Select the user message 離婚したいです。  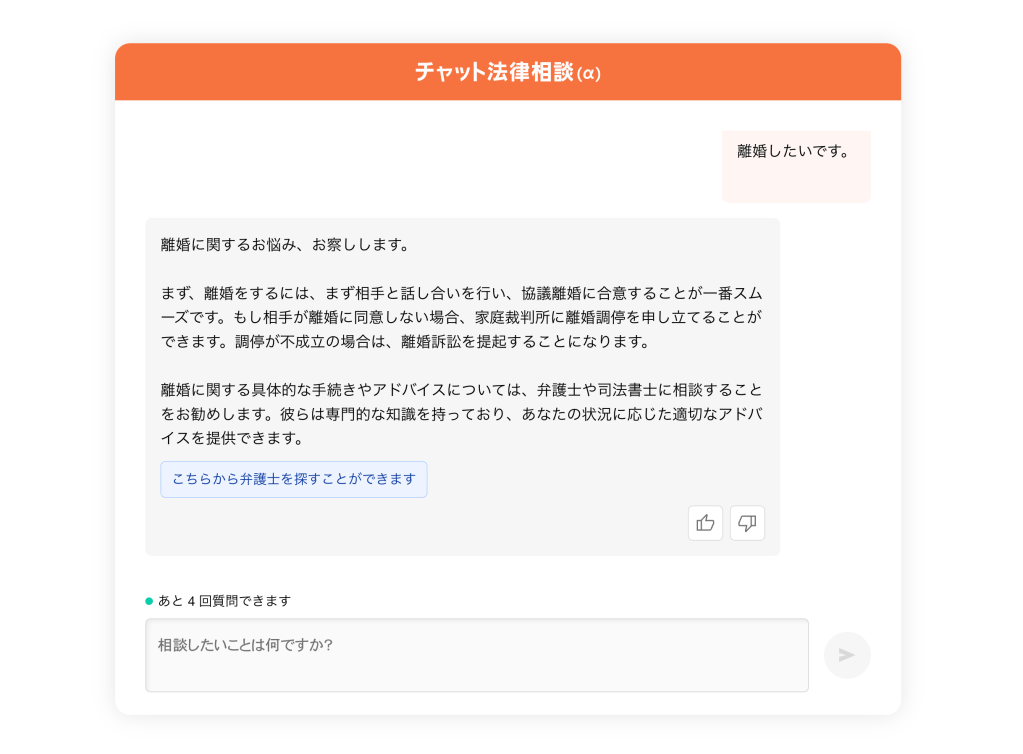click(x=793, y=152)
